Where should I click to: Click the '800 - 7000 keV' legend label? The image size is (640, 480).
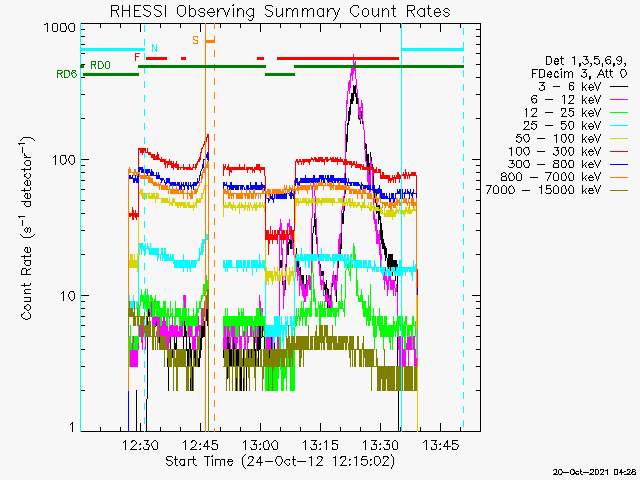tap(551, 177)
